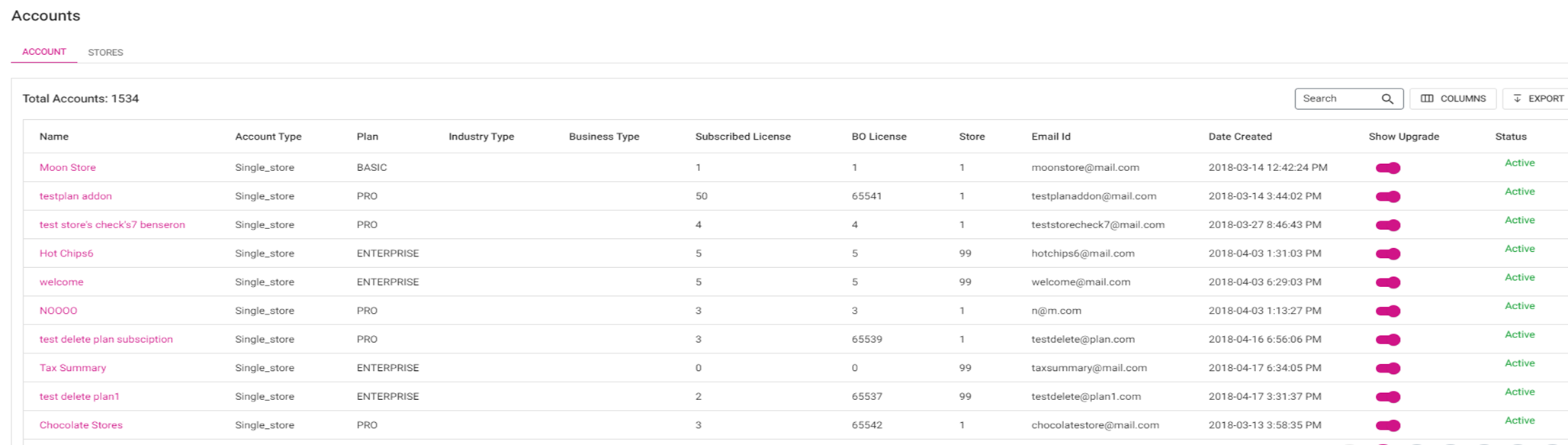Click the Subscribed License column header
Image resolution: width=1568 pixels, height=445 pixels.
(x=742, y=137)
